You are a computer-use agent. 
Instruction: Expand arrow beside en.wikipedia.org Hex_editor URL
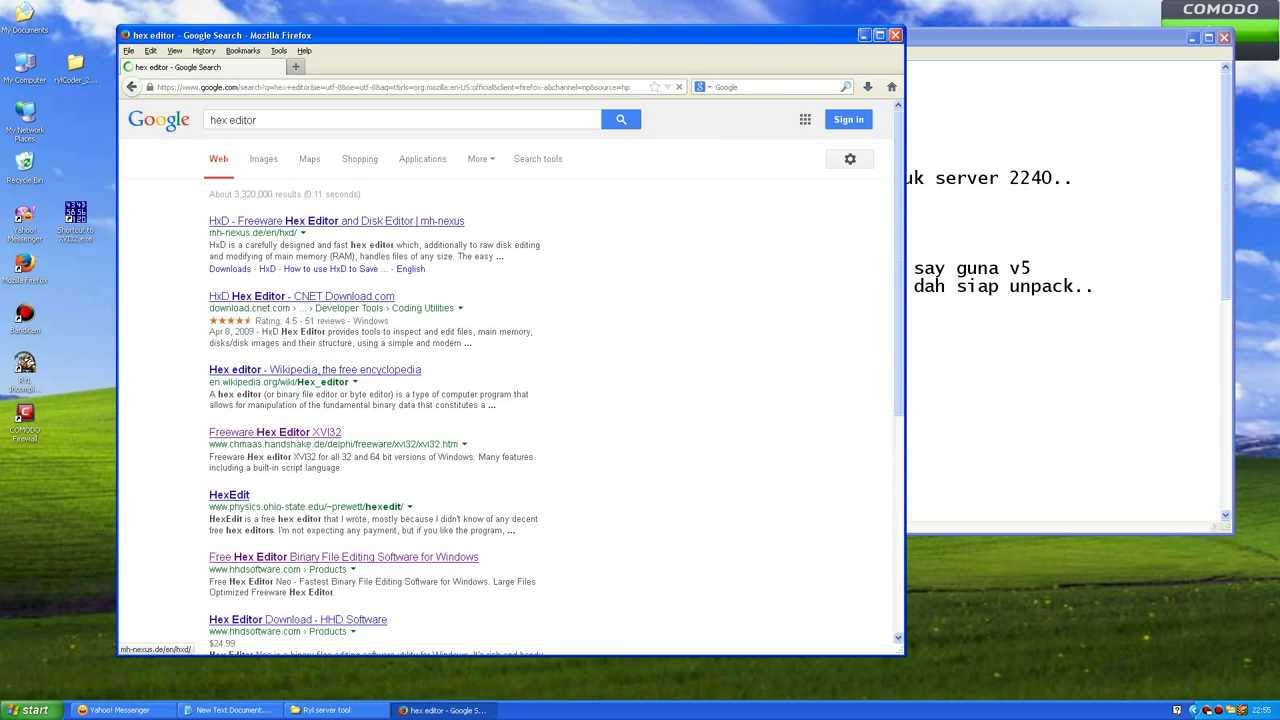coord(355,382)
